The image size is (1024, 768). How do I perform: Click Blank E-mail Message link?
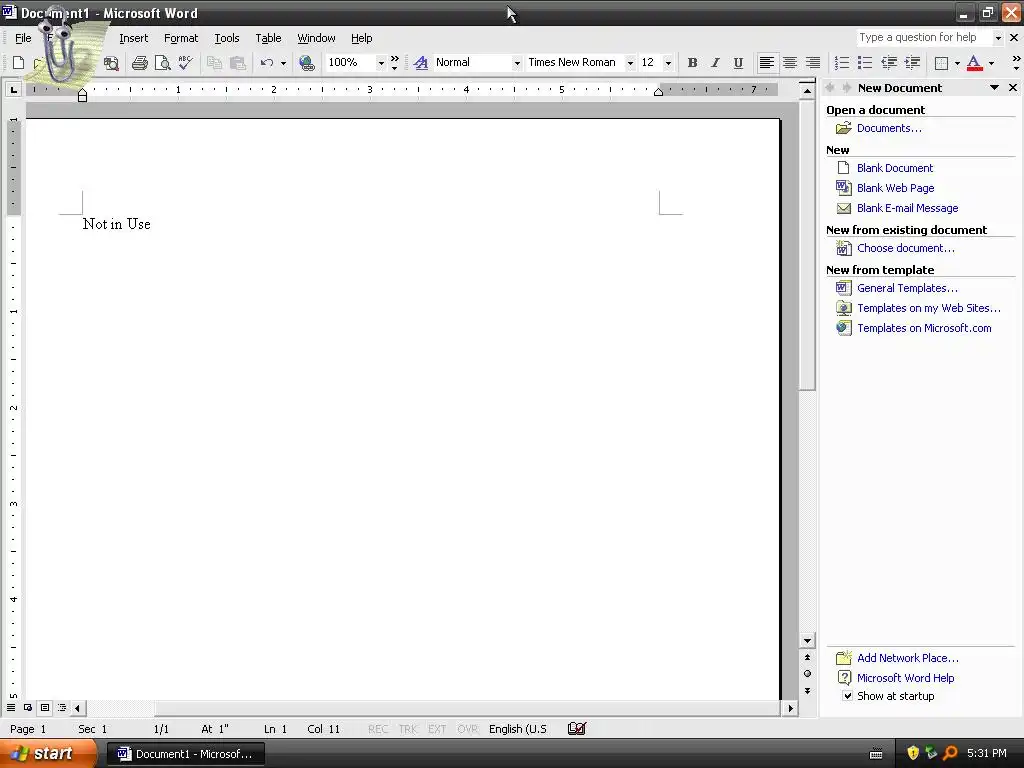pyautogui.click(x=907, y=208)
